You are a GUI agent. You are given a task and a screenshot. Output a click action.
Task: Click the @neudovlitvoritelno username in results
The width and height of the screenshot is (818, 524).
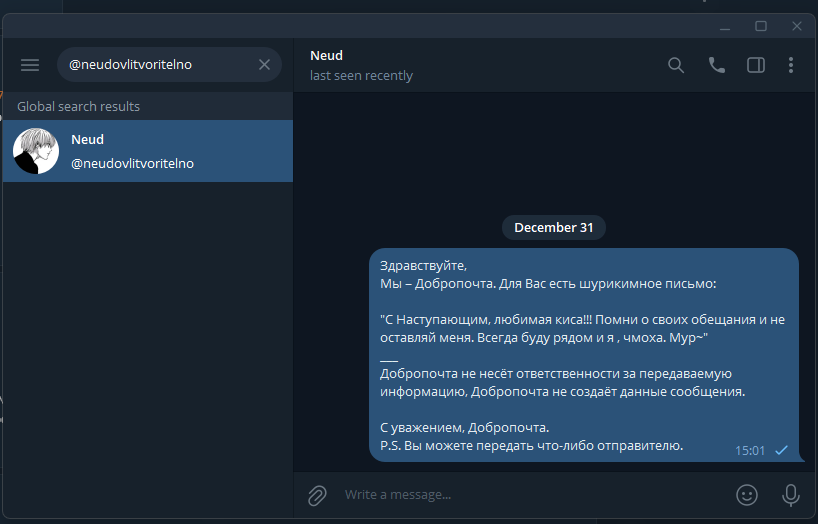tap(132, 163)
